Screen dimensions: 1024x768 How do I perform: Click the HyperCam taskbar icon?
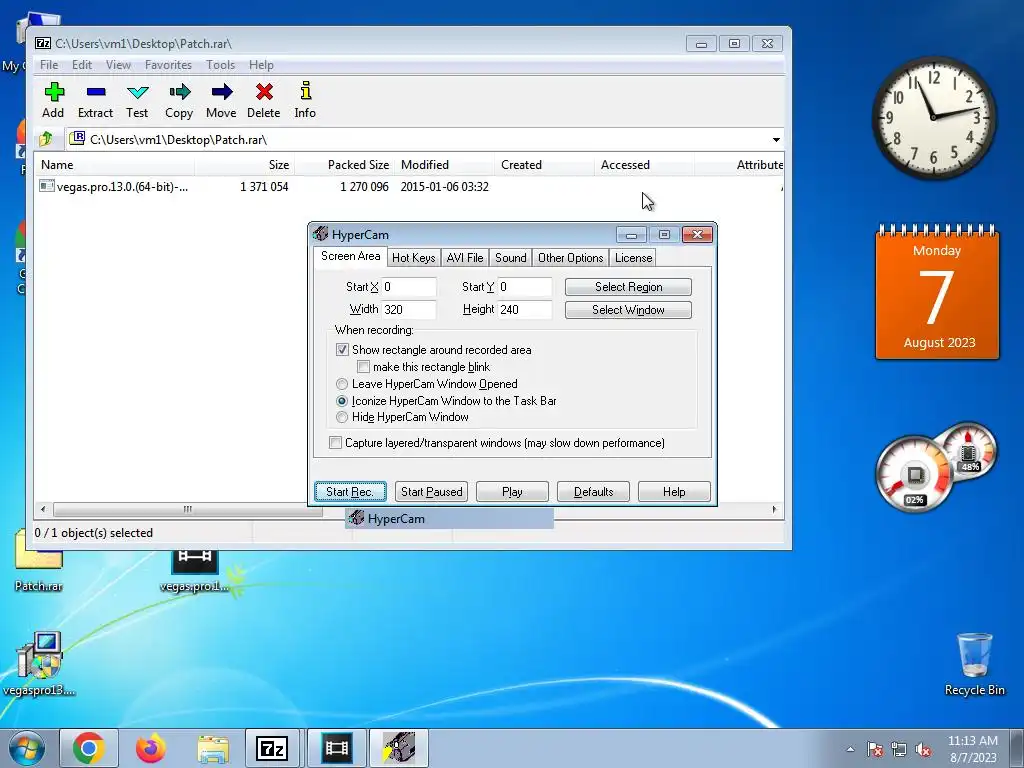(399, 748)
